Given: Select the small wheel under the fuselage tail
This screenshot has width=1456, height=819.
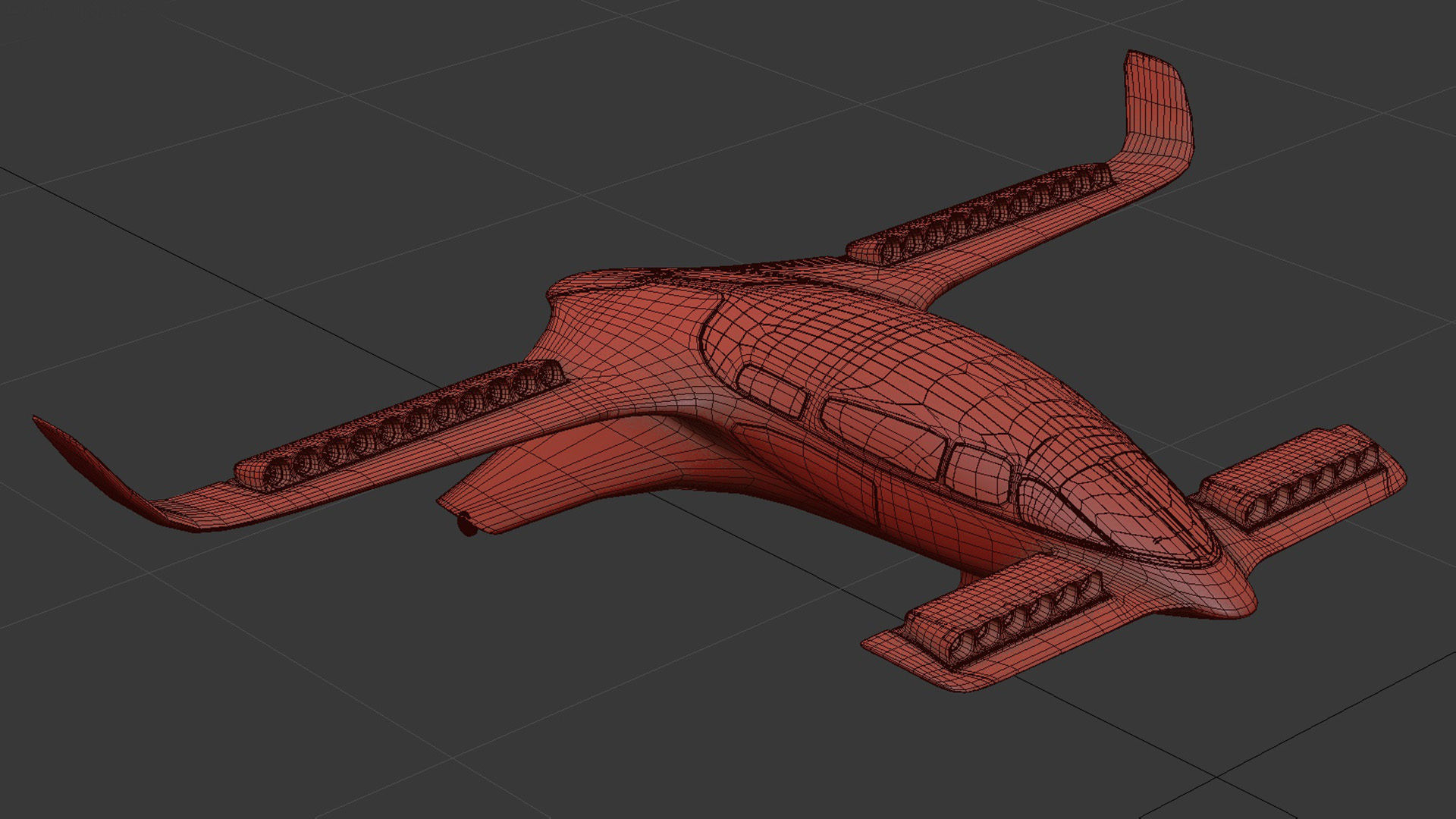Looking at the screenshot, I should tap(469, 526).
